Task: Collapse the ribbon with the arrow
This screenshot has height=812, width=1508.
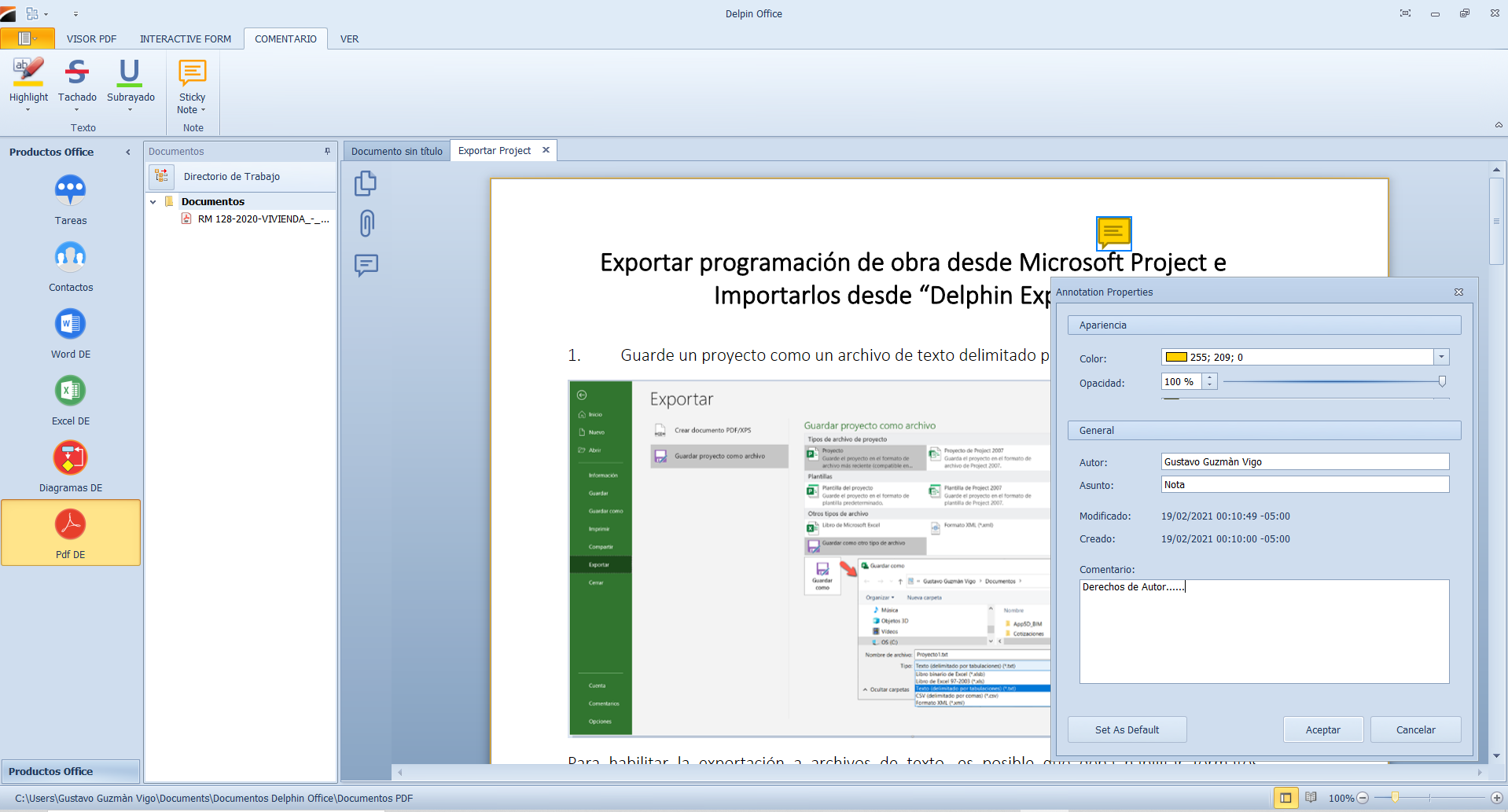Action: [1499, 125]
